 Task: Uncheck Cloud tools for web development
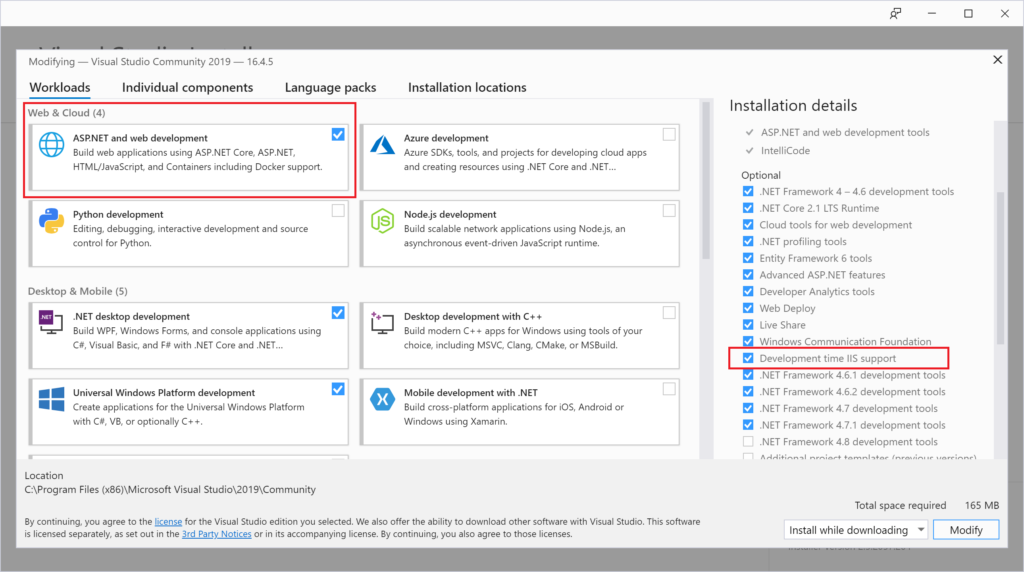tap(748, 225)
